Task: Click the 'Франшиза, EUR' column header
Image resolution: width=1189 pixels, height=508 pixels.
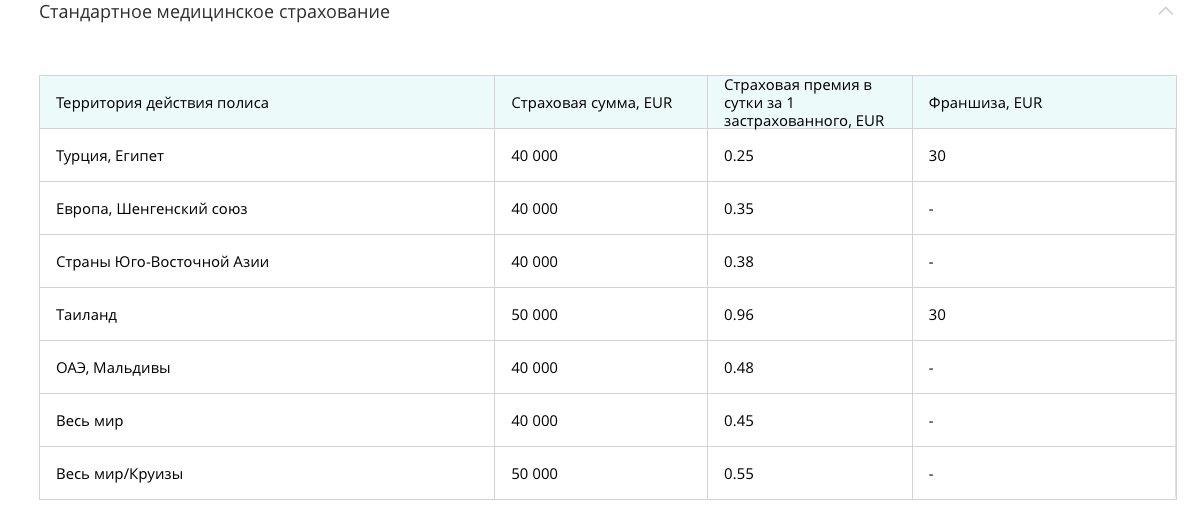Action: 985,103
